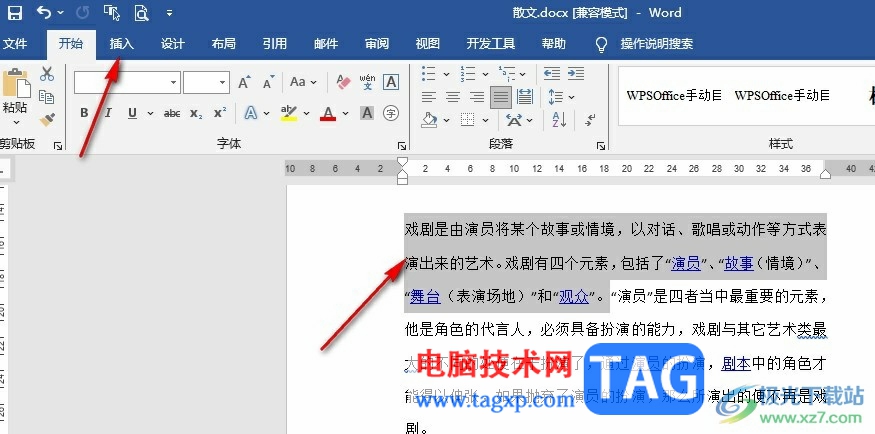Screen dimensions: 875x434
Task: Customize quick access toolbar dropdown
Action: (x=169, y=13)
